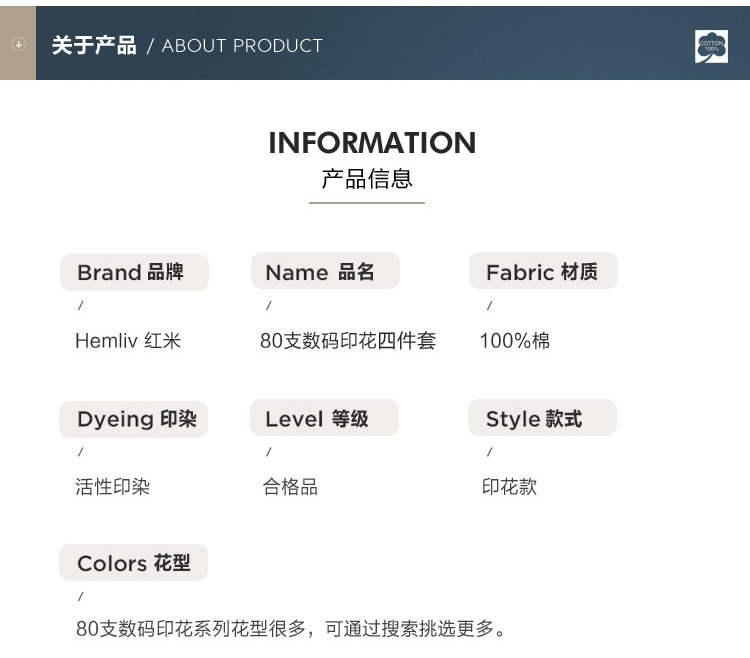Select the Fabric 材质 label pill
This screenshot has width=750, height=658.
click(543, 271)
